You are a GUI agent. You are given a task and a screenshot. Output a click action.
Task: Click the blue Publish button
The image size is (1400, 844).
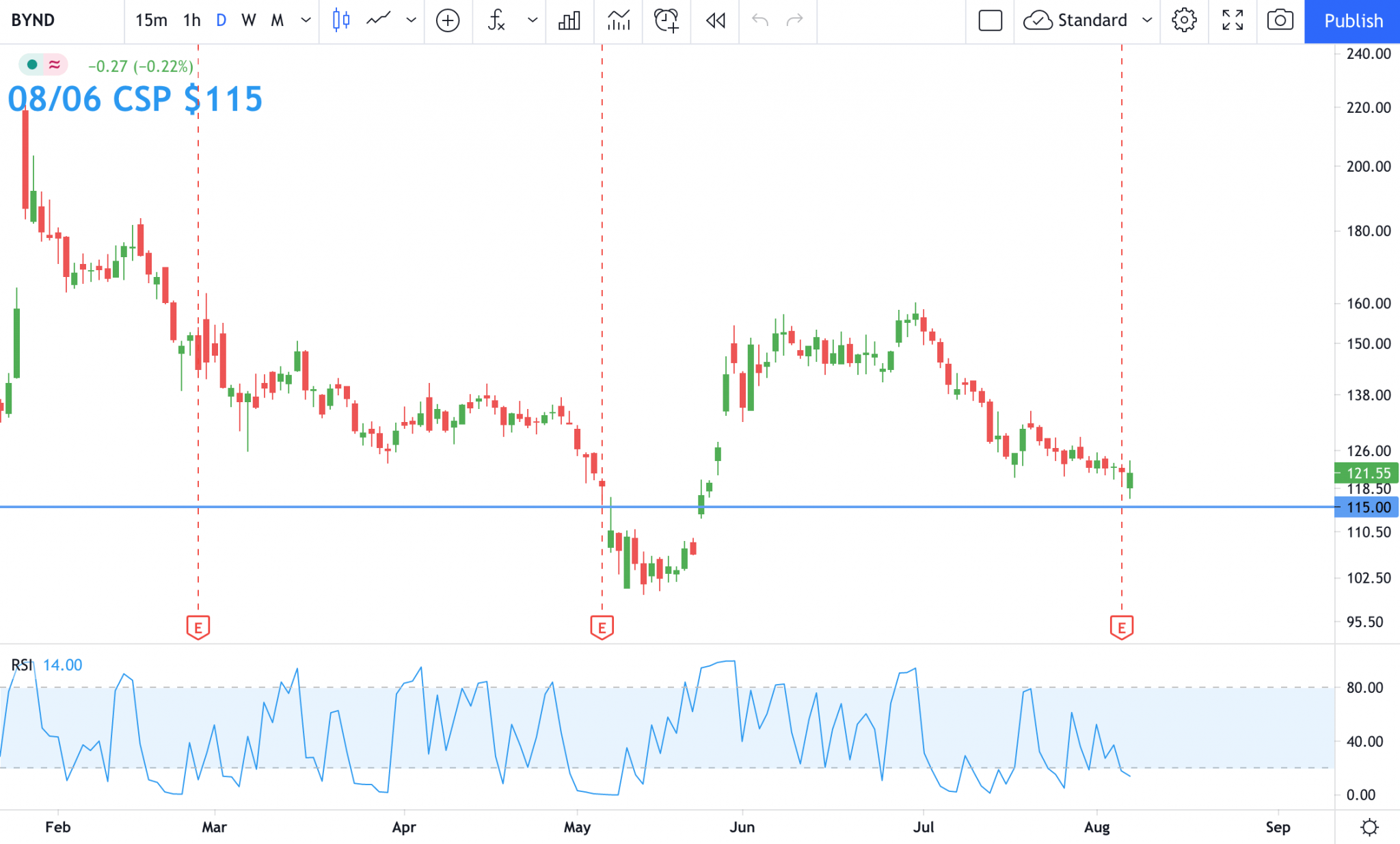[1352, 21]
